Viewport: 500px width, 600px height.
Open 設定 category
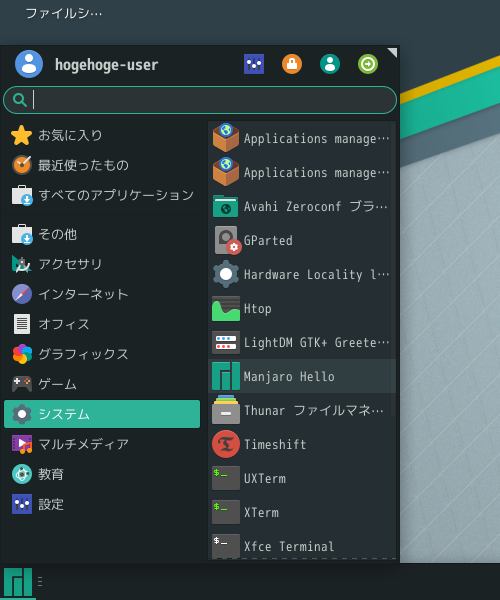click(x=102, y=504)
